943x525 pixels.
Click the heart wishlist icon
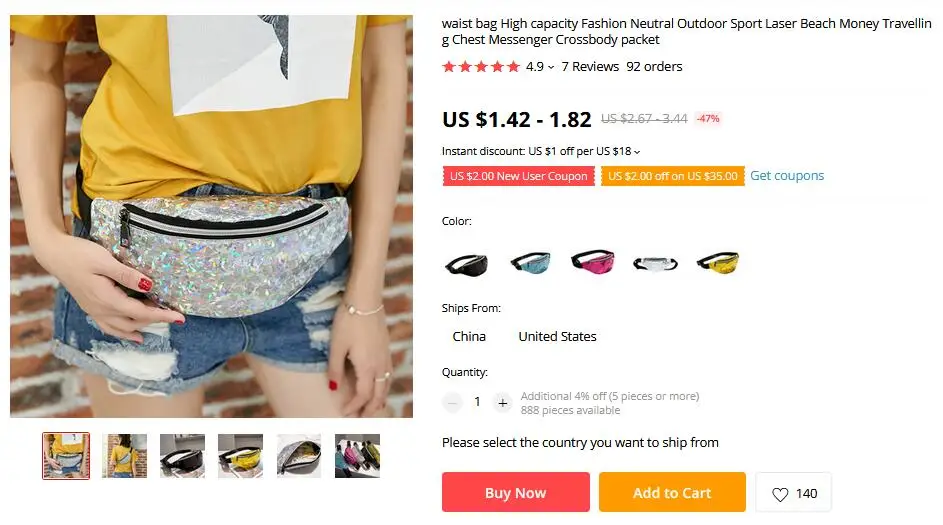click(x=780, y=494)
